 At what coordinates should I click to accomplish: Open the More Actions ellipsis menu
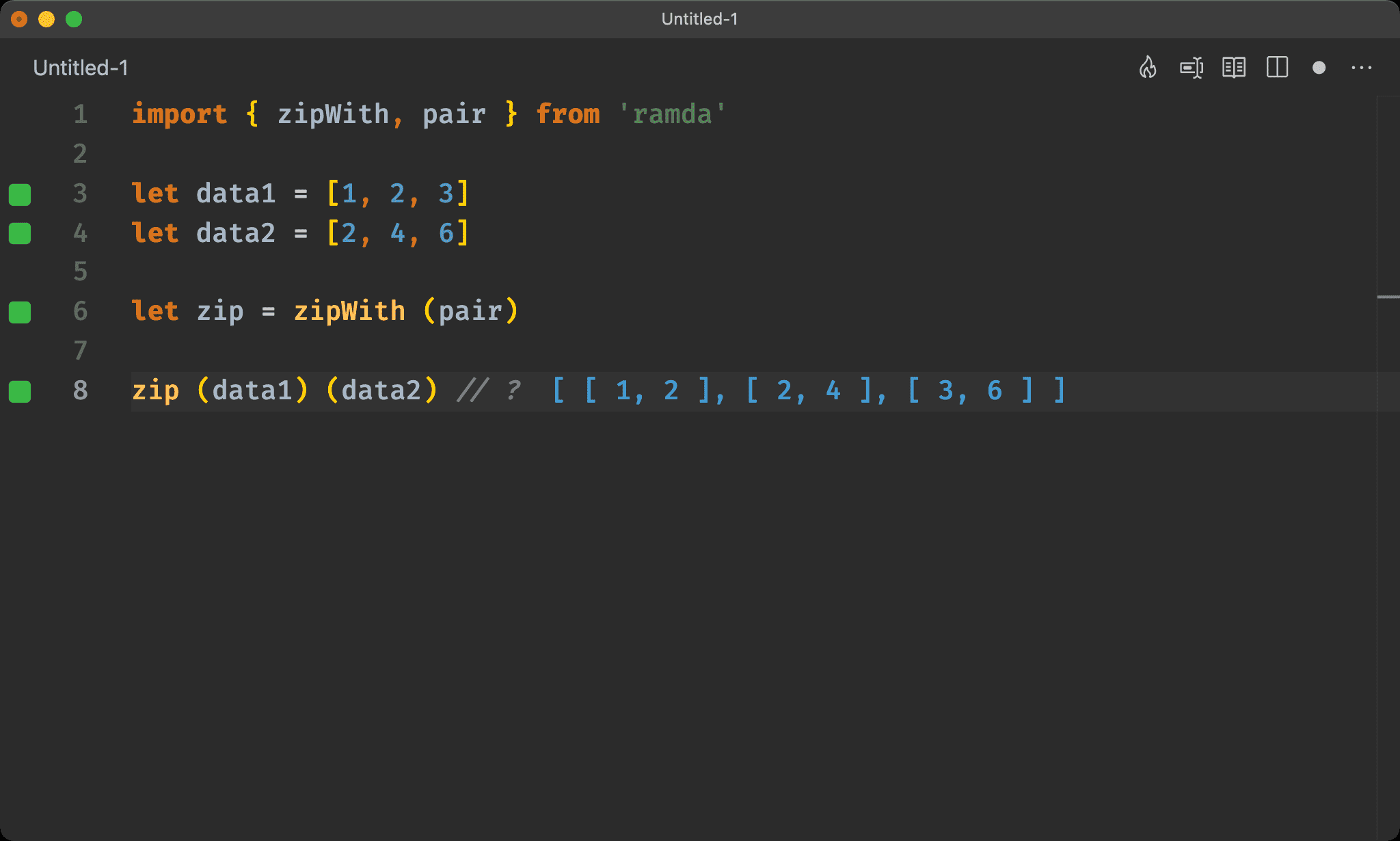[x=1362, y=68]
